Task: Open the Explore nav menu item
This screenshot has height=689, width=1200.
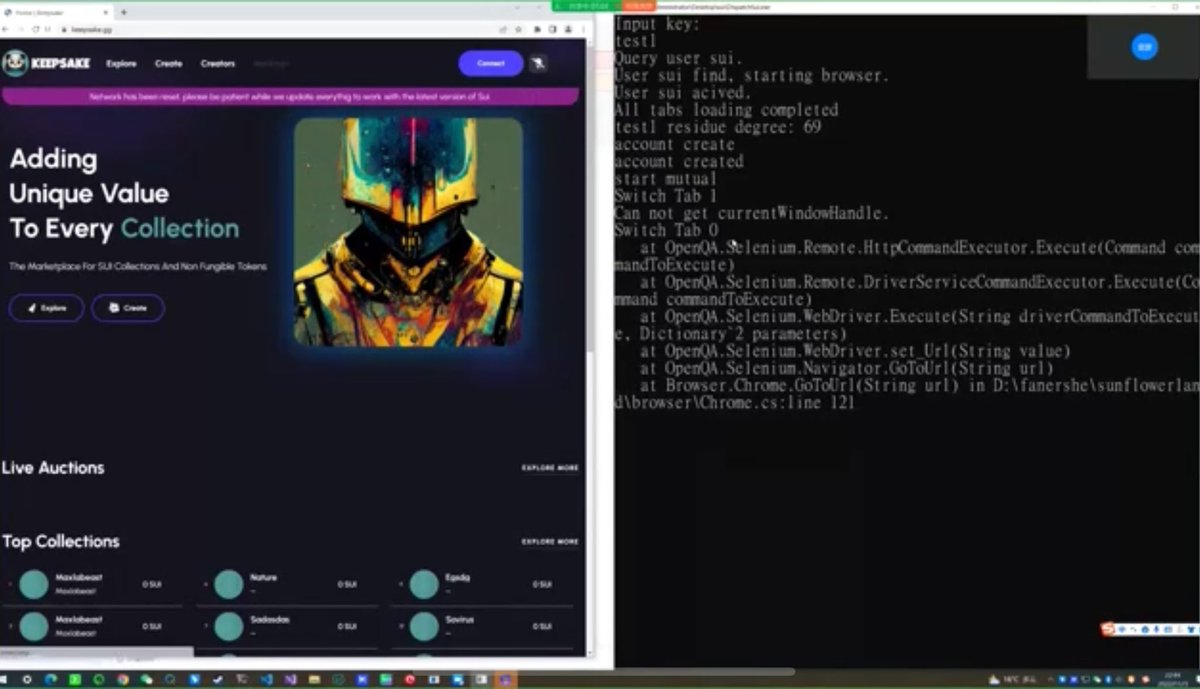Action: coord(121,64)
